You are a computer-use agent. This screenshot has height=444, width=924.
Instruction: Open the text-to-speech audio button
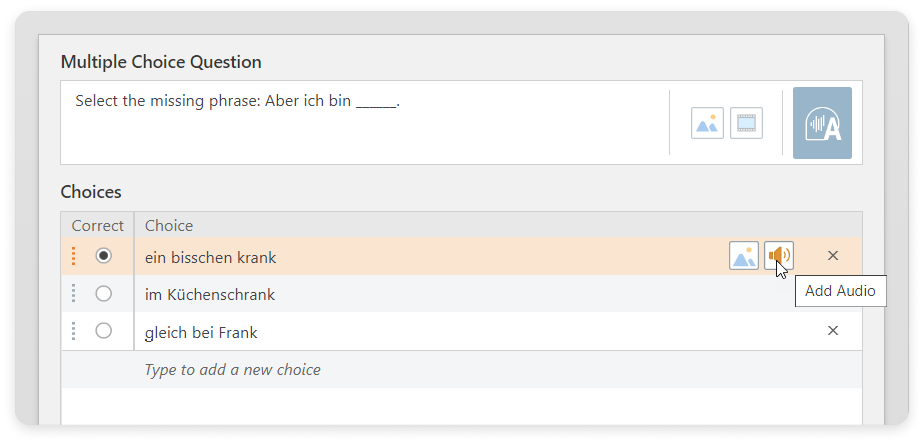pos(822,123)
